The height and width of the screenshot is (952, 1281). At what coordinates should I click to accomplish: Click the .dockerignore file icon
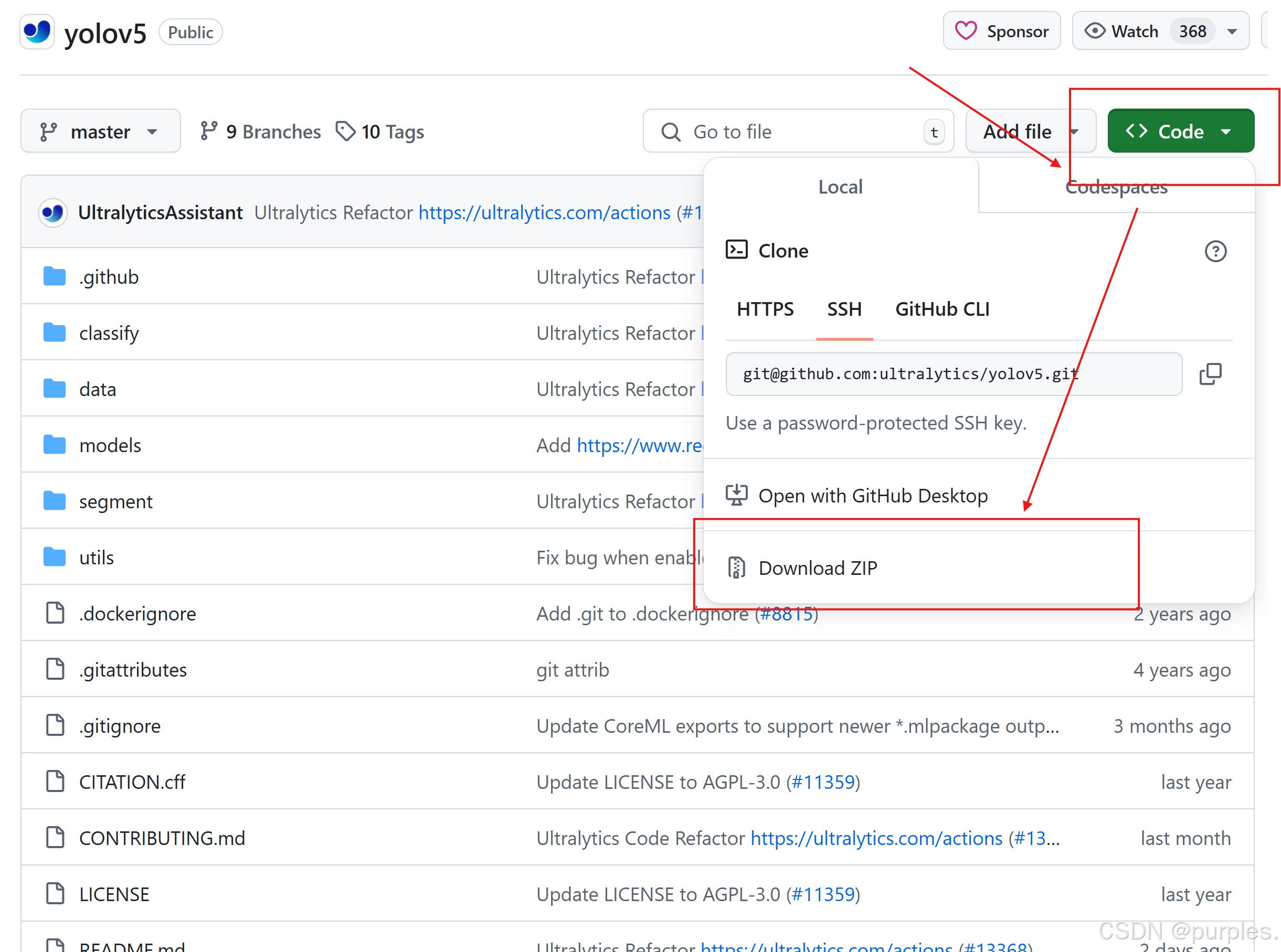55,613
